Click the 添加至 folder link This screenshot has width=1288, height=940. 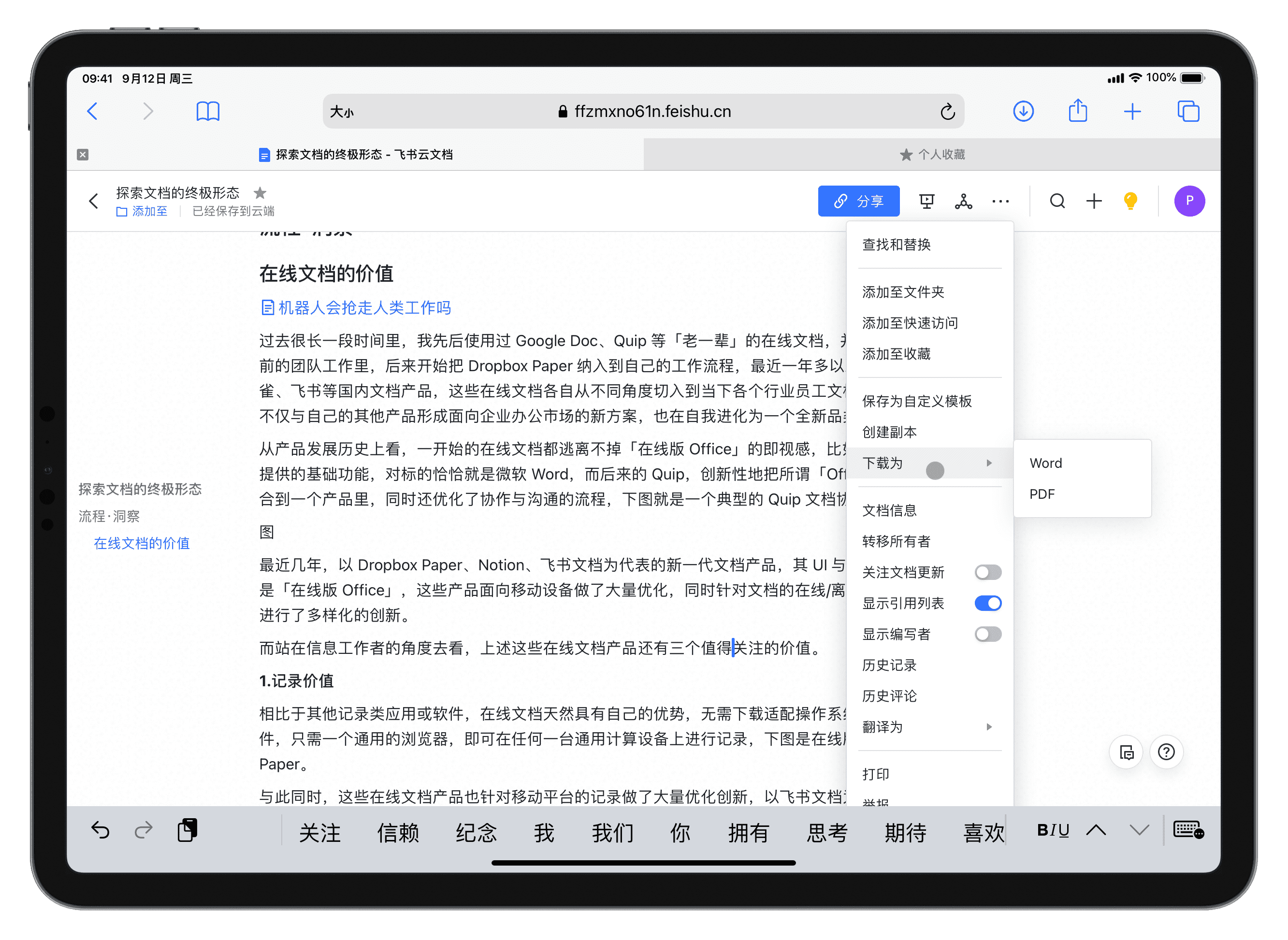[x=142, y=211]
